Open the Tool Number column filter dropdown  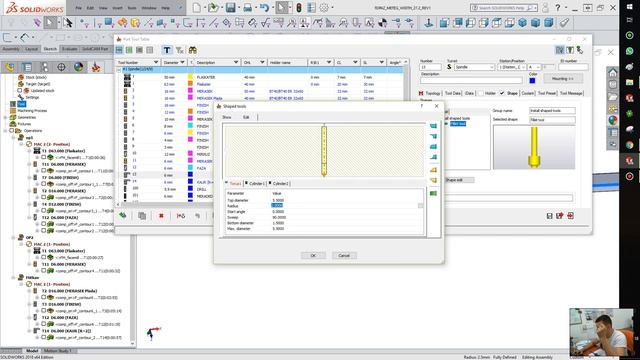pos(156,62)
